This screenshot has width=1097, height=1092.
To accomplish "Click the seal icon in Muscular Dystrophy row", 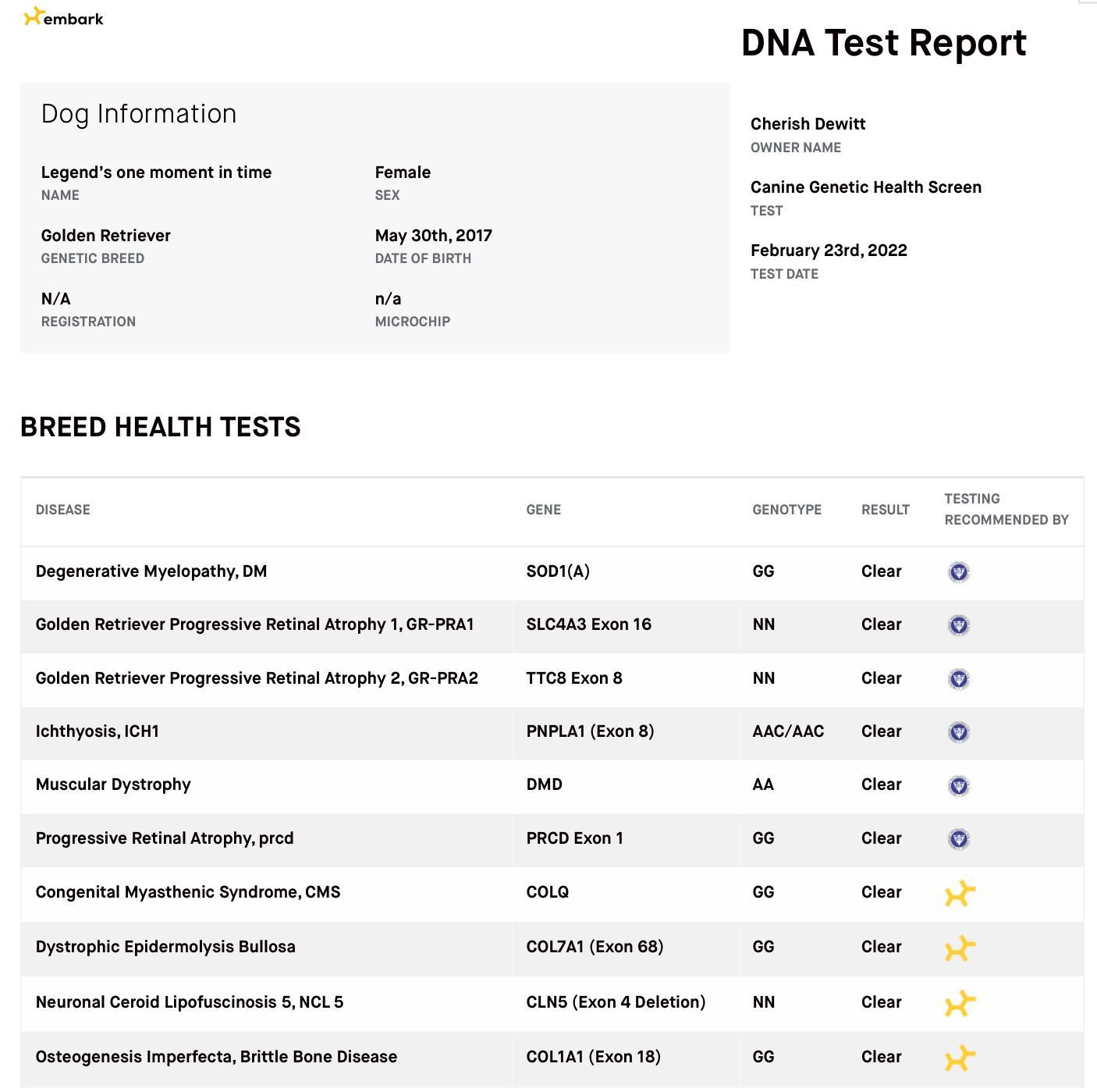I will point(958,785).
